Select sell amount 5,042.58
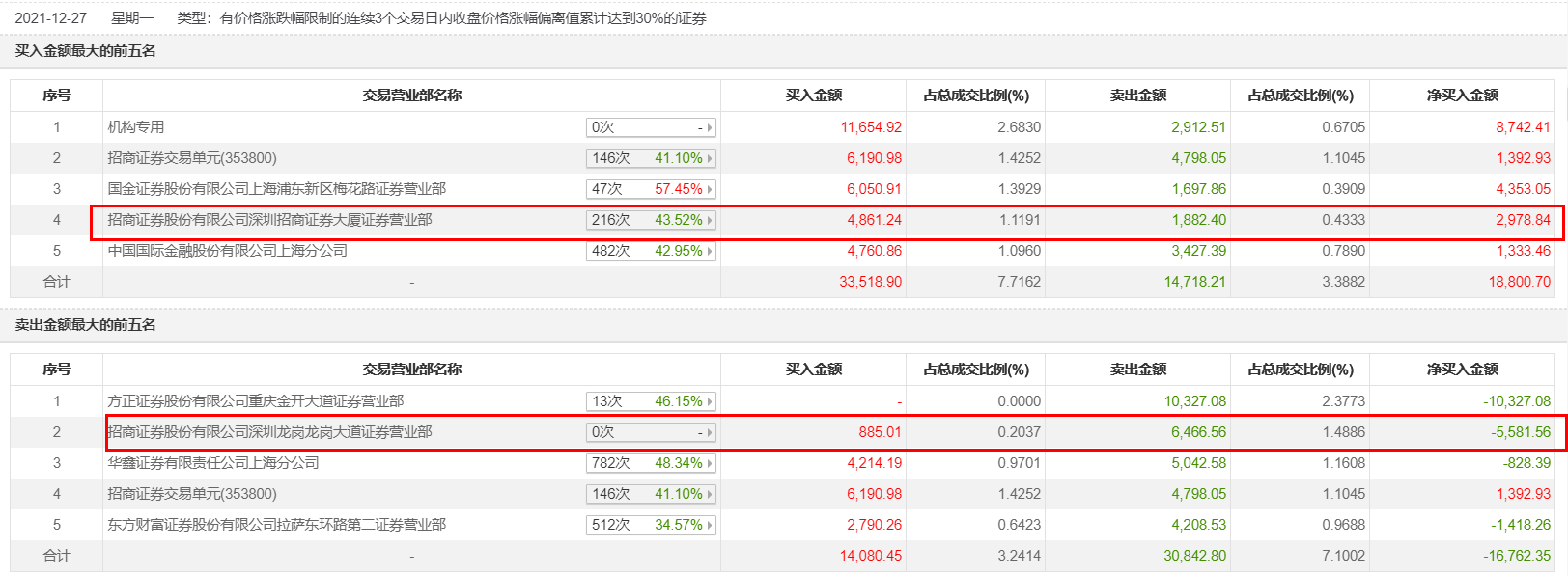Screen dimensions: 1568x576 pos(1199,463)
